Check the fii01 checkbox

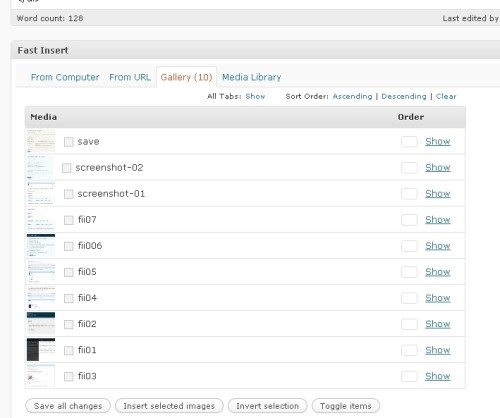(69, 350)
